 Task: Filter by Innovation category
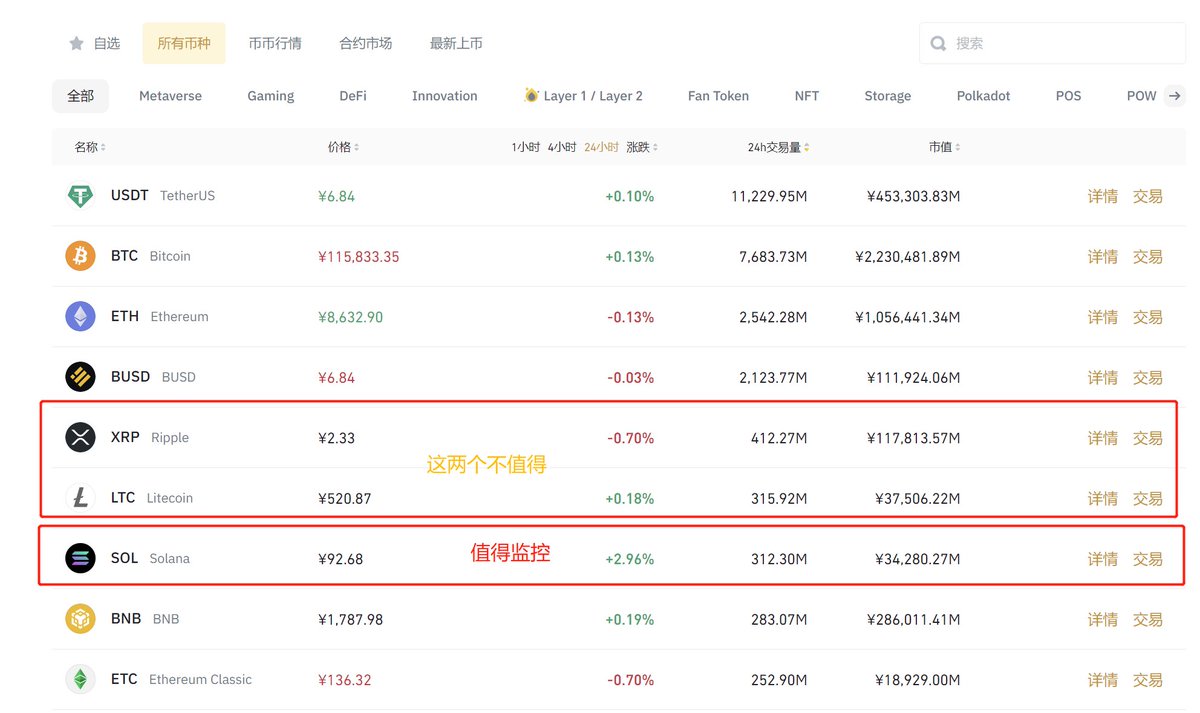(445, 96)
